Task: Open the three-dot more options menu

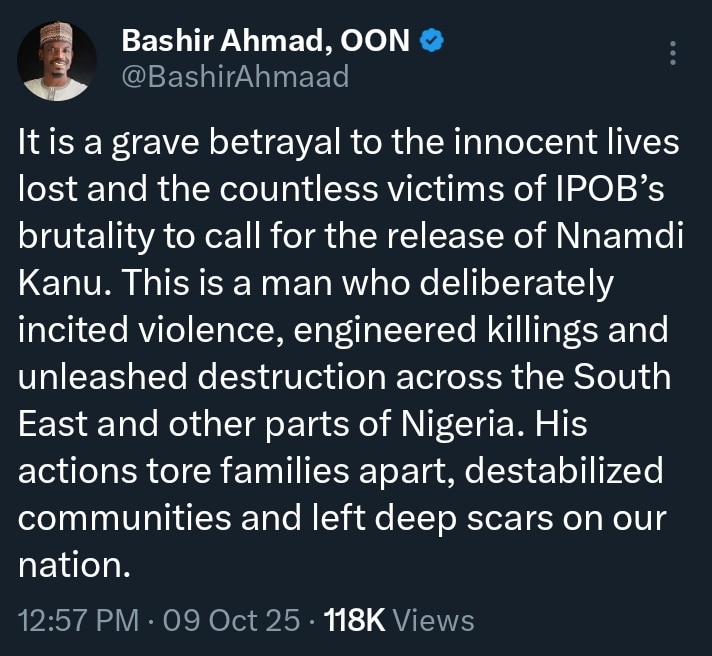Action: point(673,54)
